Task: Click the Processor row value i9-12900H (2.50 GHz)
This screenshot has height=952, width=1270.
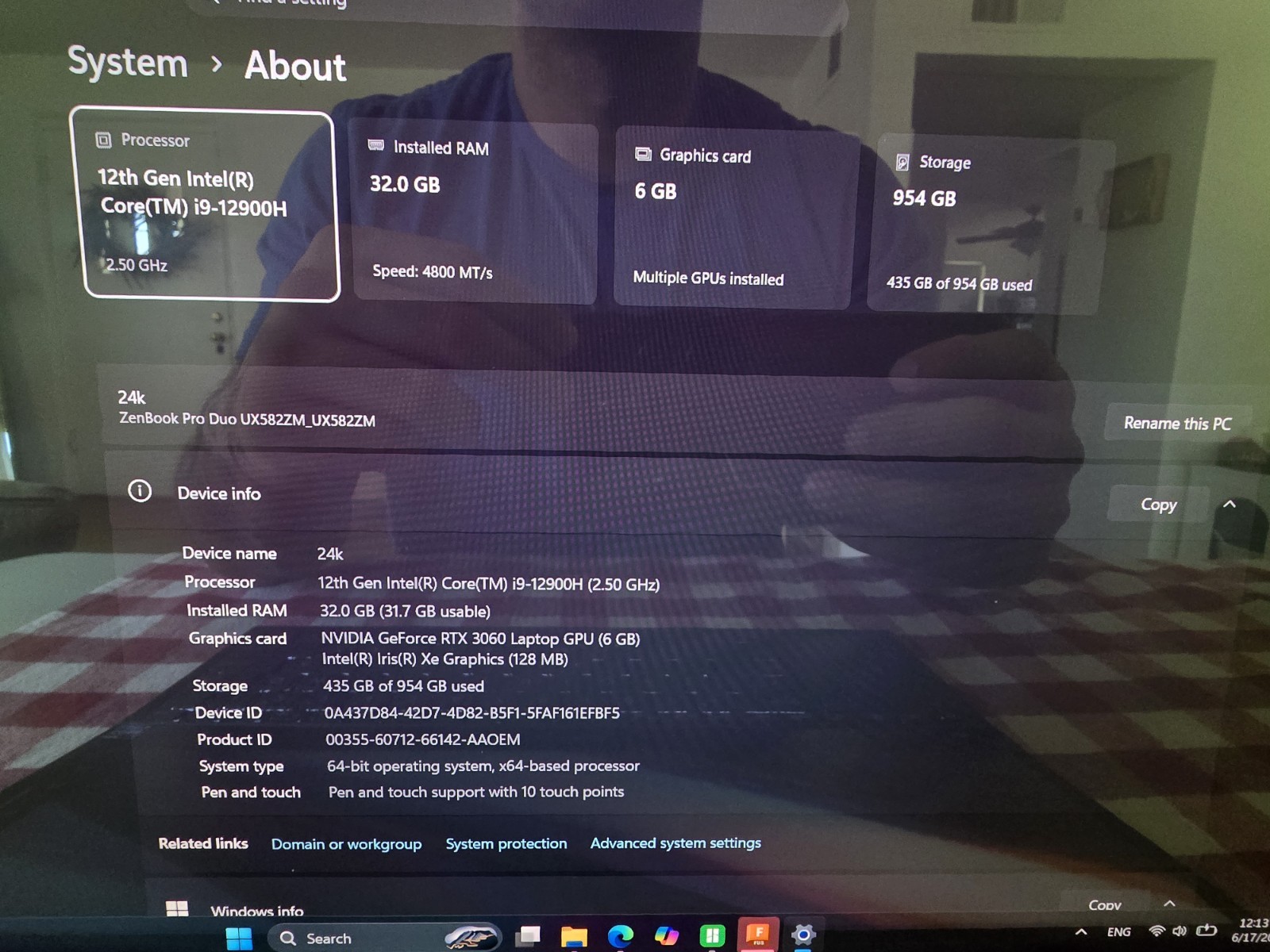Action: (x=489, y=584)
